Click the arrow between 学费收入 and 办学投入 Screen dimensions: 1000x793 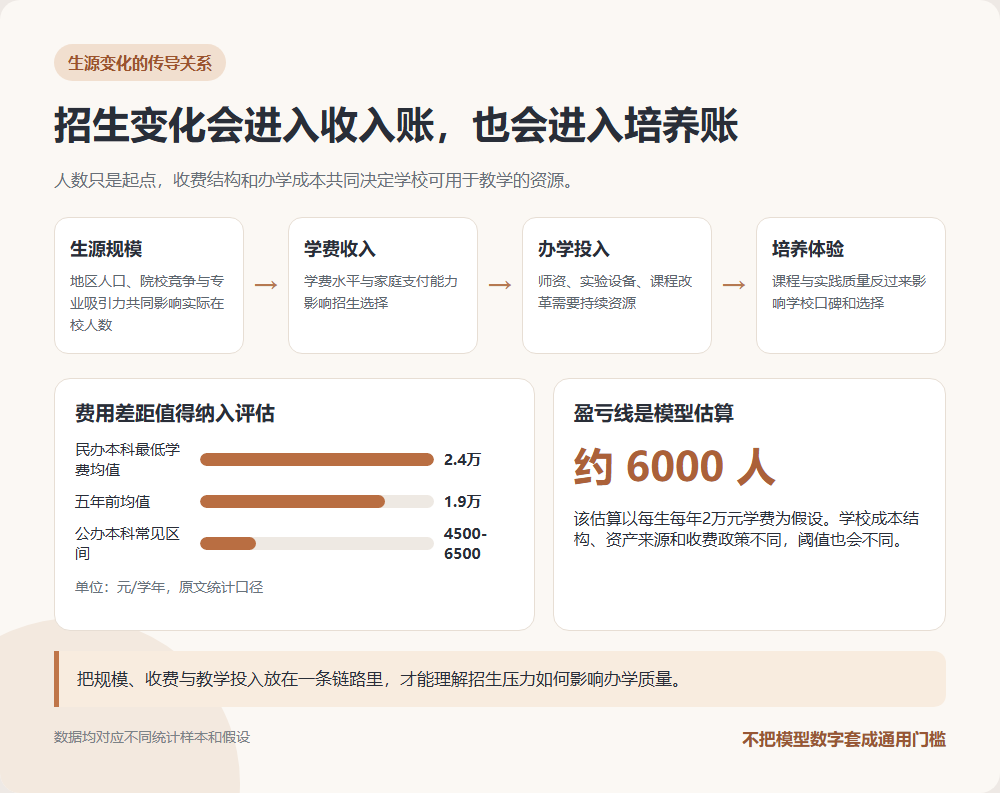point(500,285)
